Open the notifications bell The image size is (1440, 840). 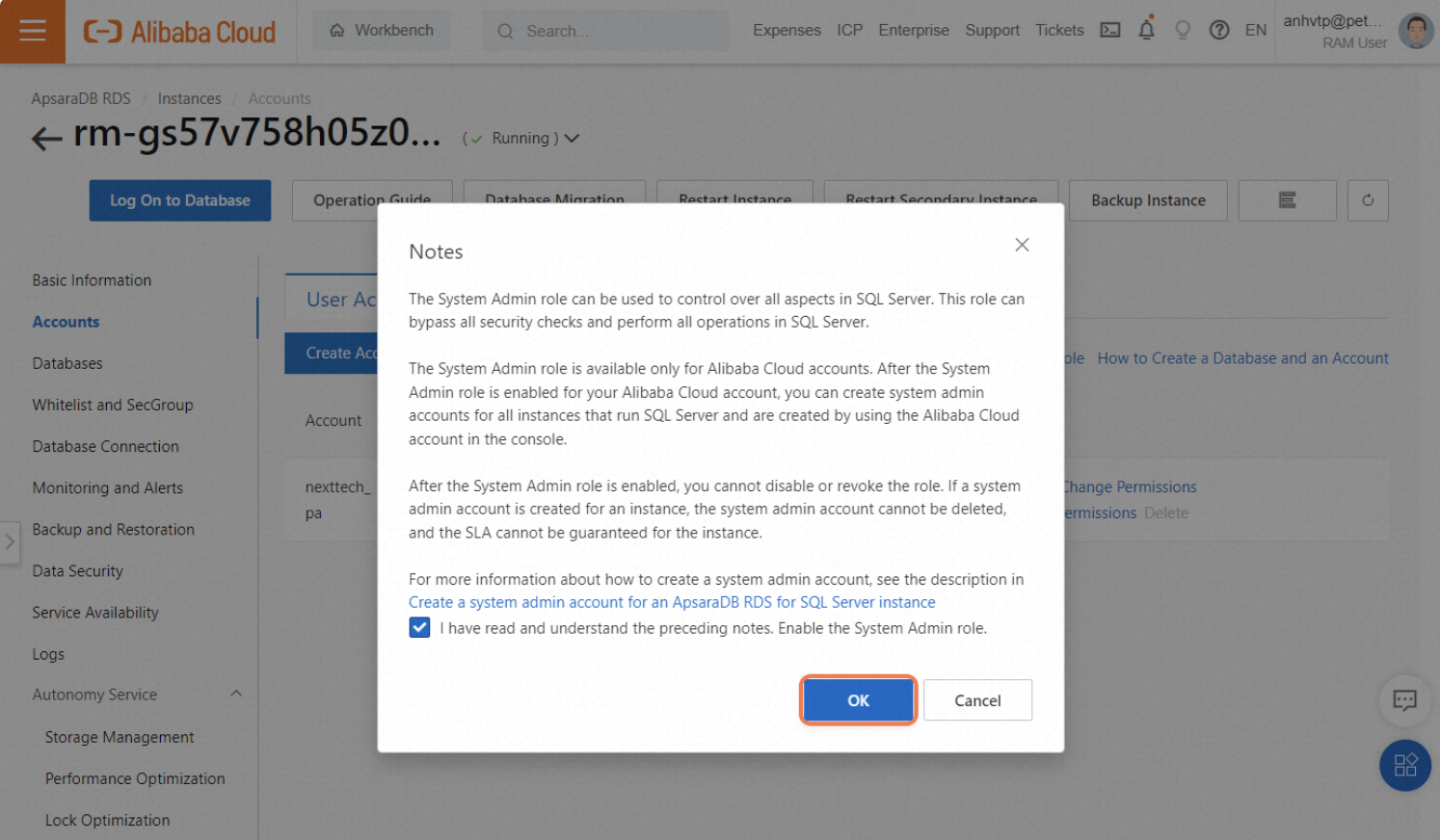point(1146,30)
